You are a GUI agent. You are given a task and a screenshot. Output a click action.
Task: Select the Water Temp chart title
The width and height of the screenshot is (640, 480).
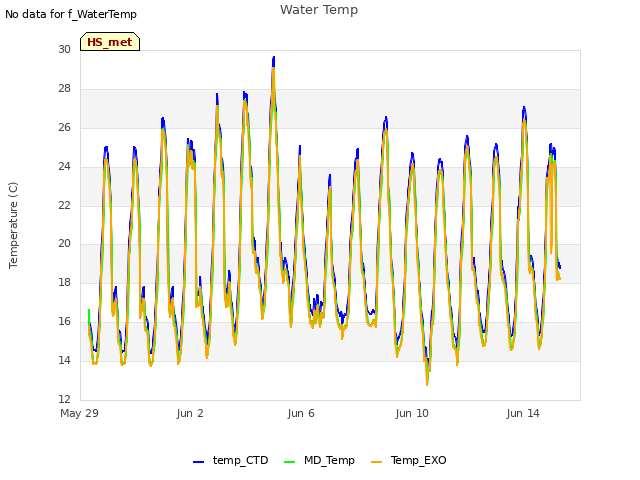pyautogui.click(x=319, y=9)
